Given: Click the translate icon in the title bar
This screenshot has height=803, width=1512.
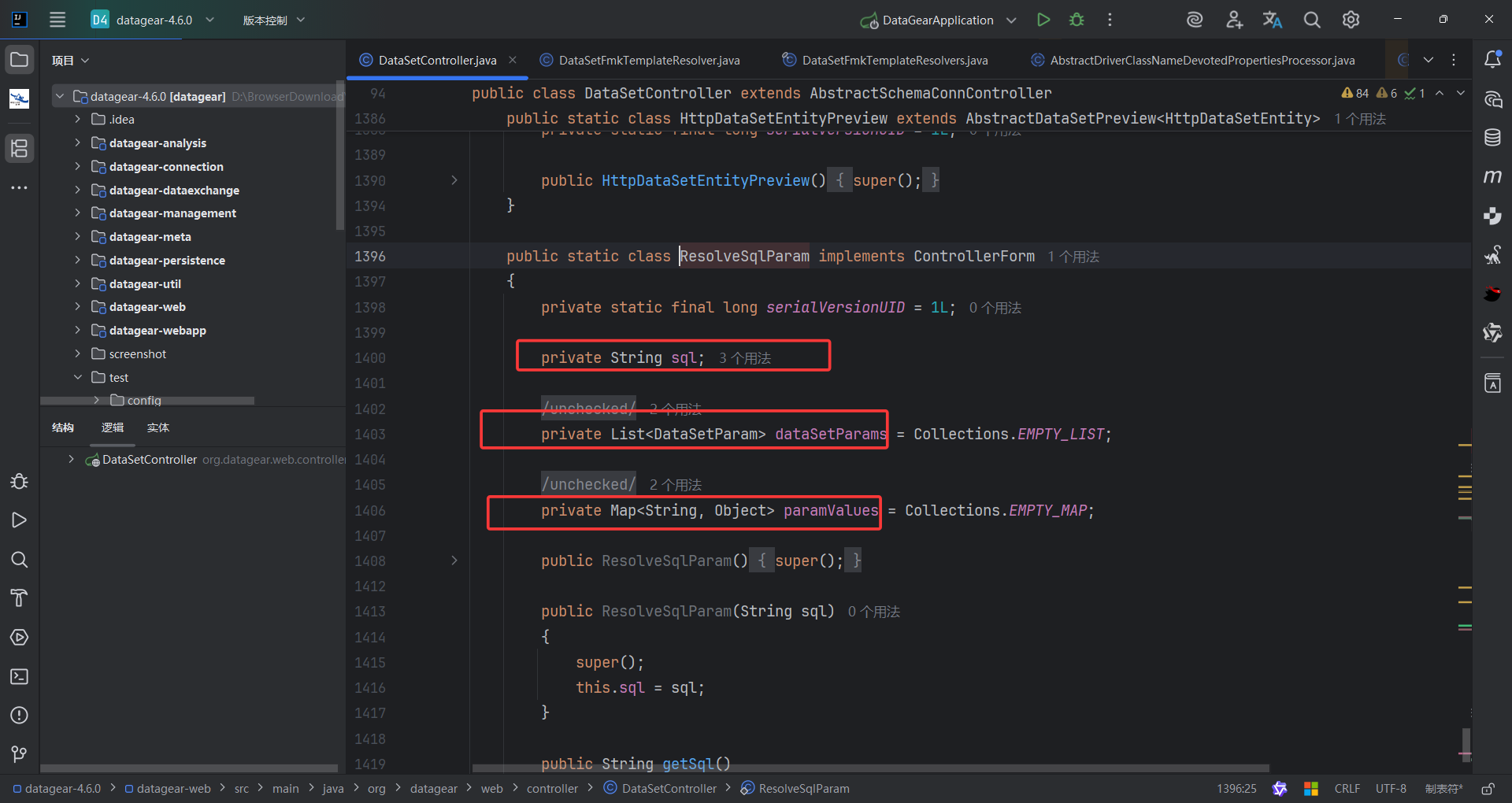Looking at the screenshot, I should [1273, 20].
